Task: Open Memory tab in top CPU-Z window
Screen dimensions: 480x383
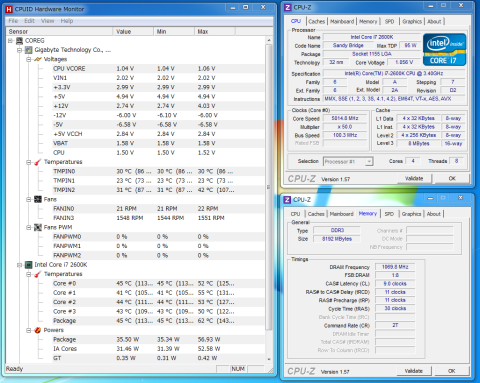Action: pyautogui.click(x=368, y=21)
